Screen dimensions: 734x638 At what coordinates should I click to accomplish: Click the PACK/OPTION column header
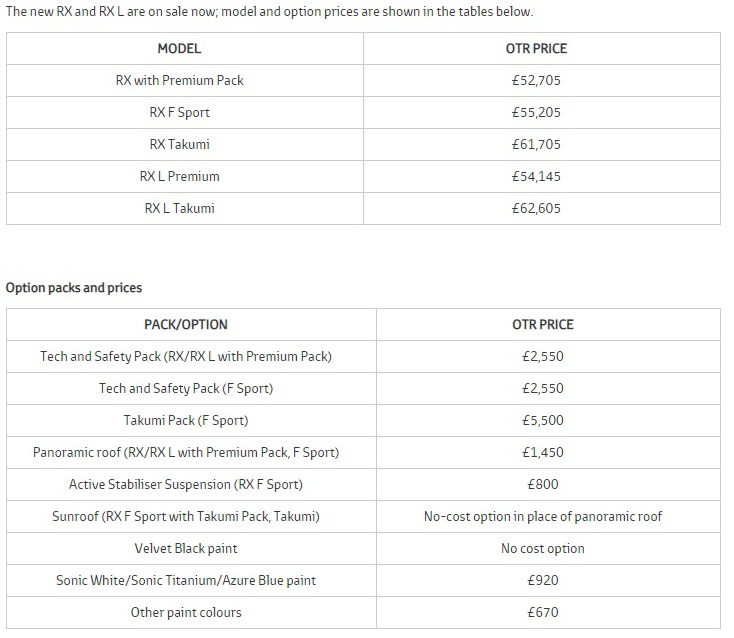point(185,324)
